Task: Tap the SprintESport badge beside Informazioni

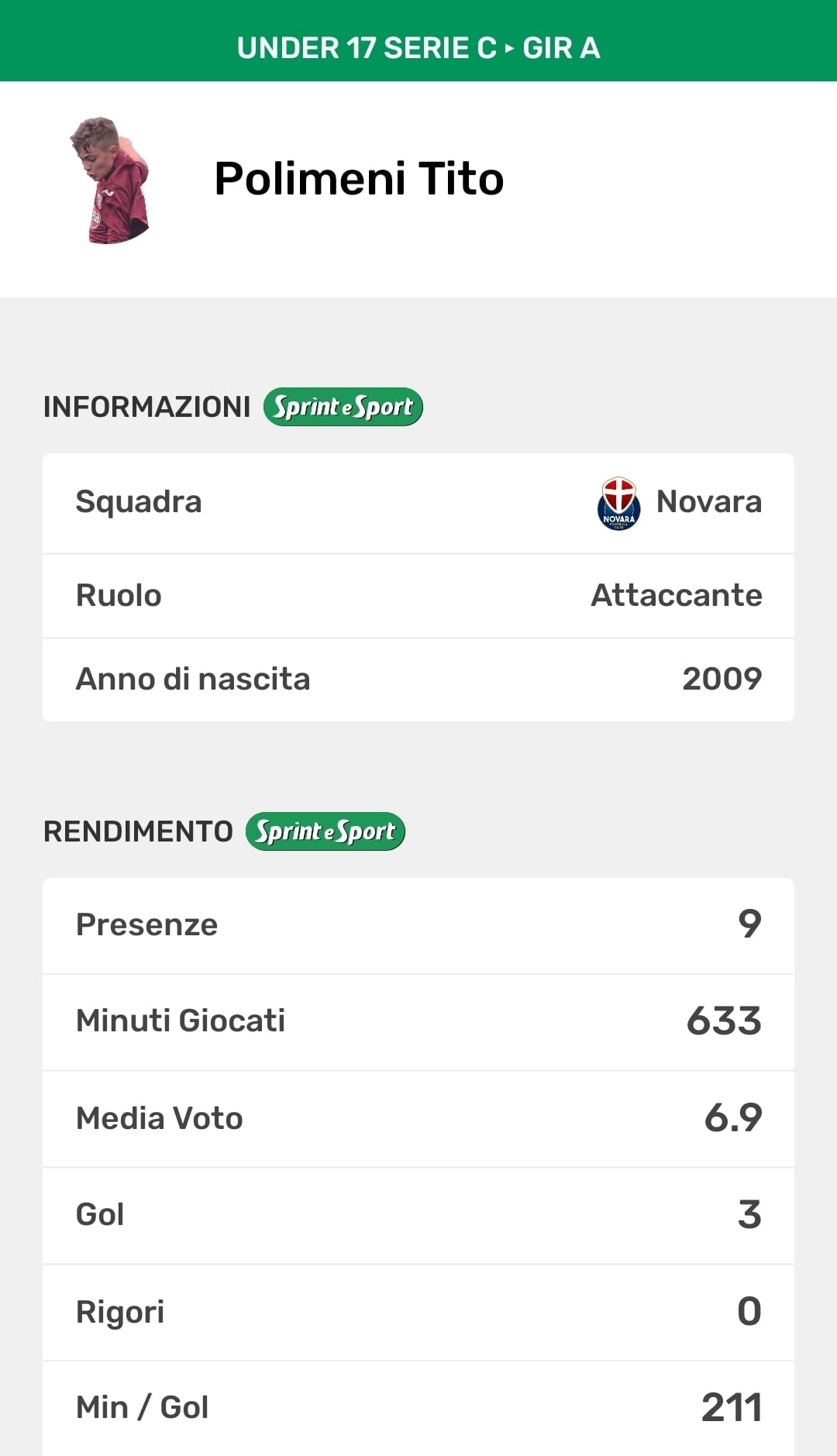Action: [x=343, y=407]
